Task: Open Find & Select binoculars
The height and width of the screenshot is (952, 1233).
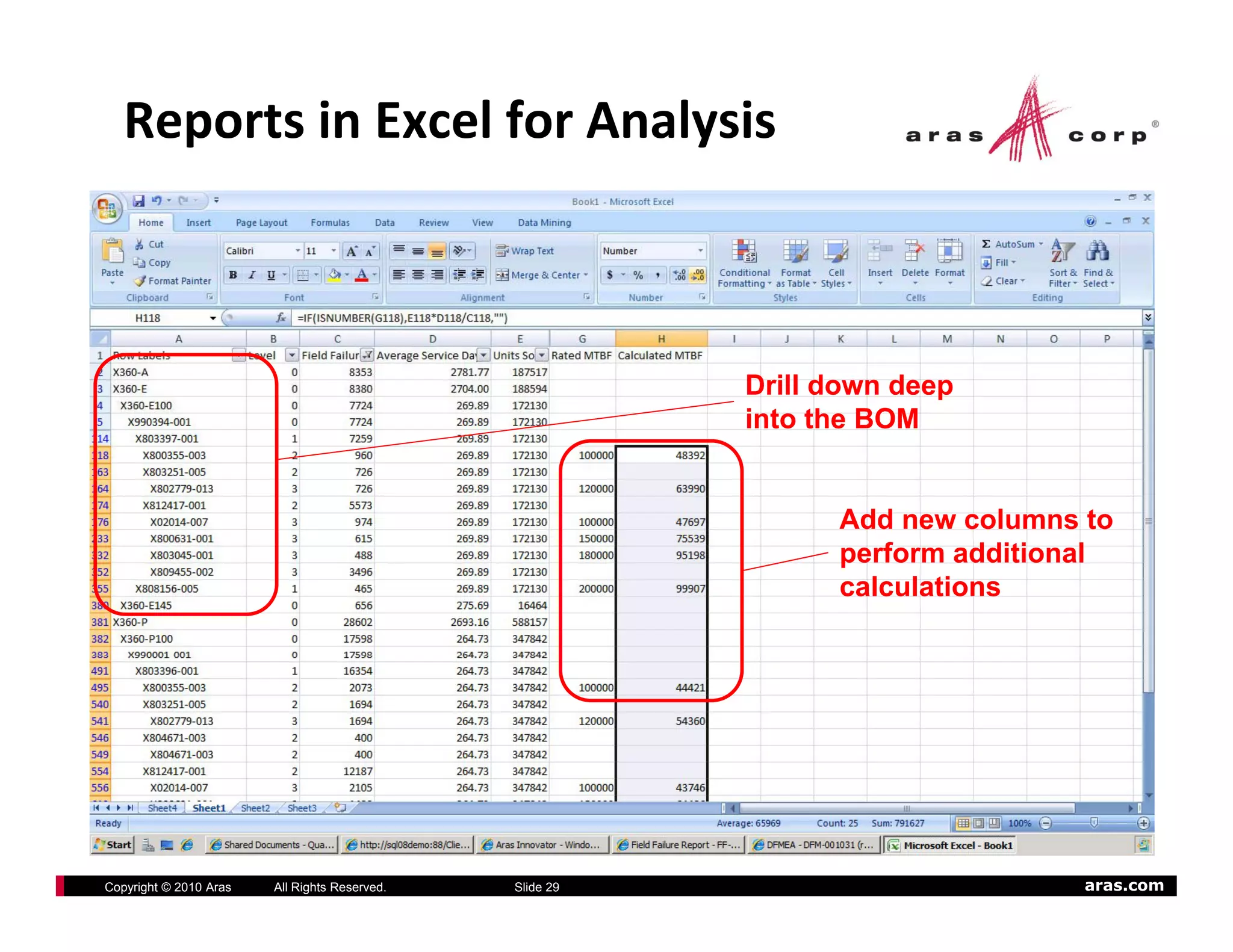Action: (x=1098, y=264)
